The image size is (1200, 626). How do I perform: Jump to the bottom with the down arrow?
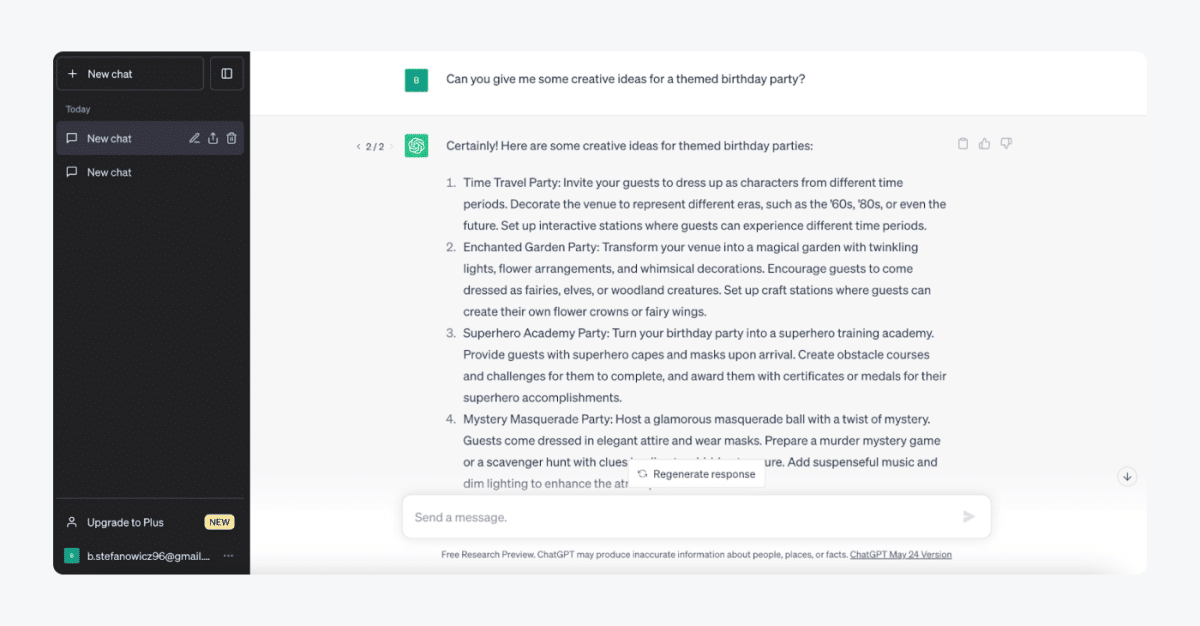pos(1127,477)
